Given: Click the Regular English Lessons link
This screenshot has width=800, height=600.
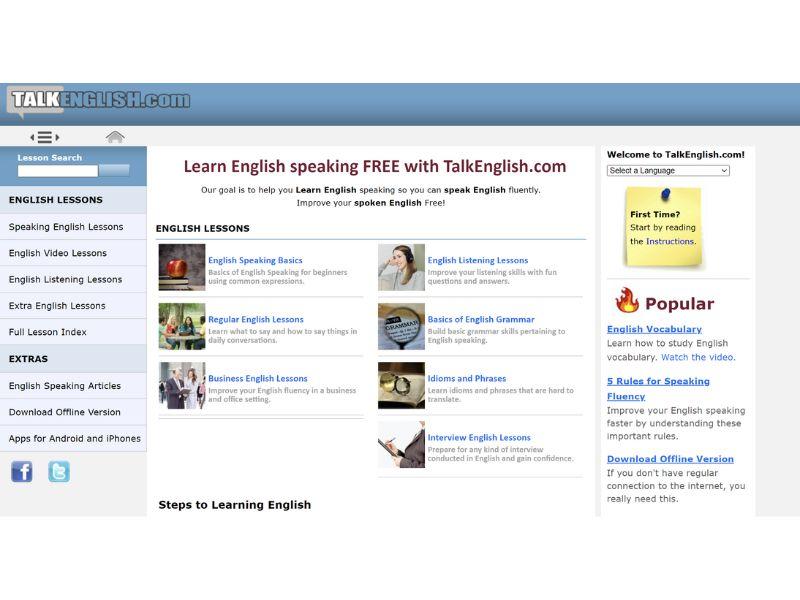Looking at the screenshot, I should click(x=256, y=319).
